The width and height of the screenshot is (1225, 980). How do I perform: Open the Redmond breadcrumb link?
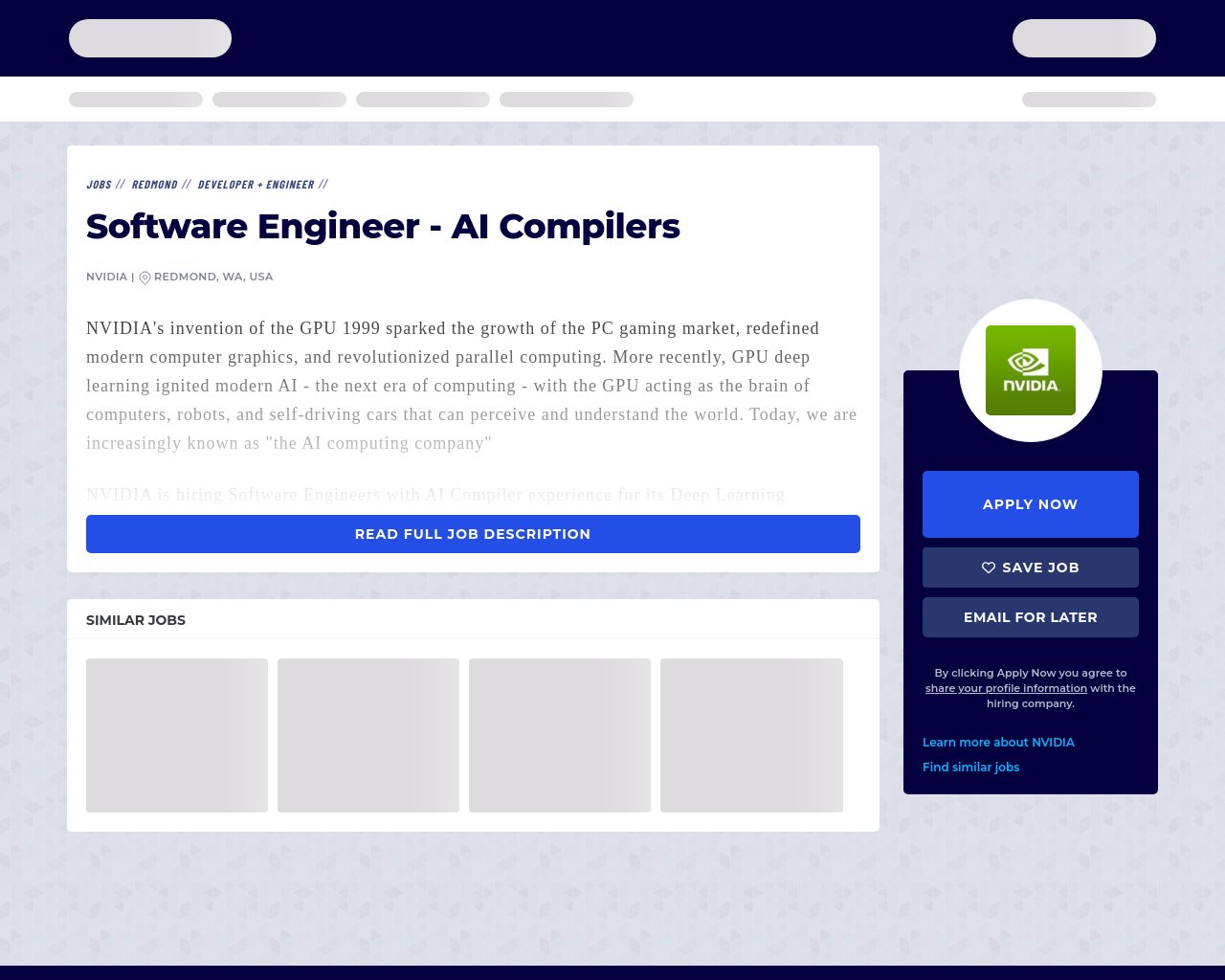tap(155, 185)
